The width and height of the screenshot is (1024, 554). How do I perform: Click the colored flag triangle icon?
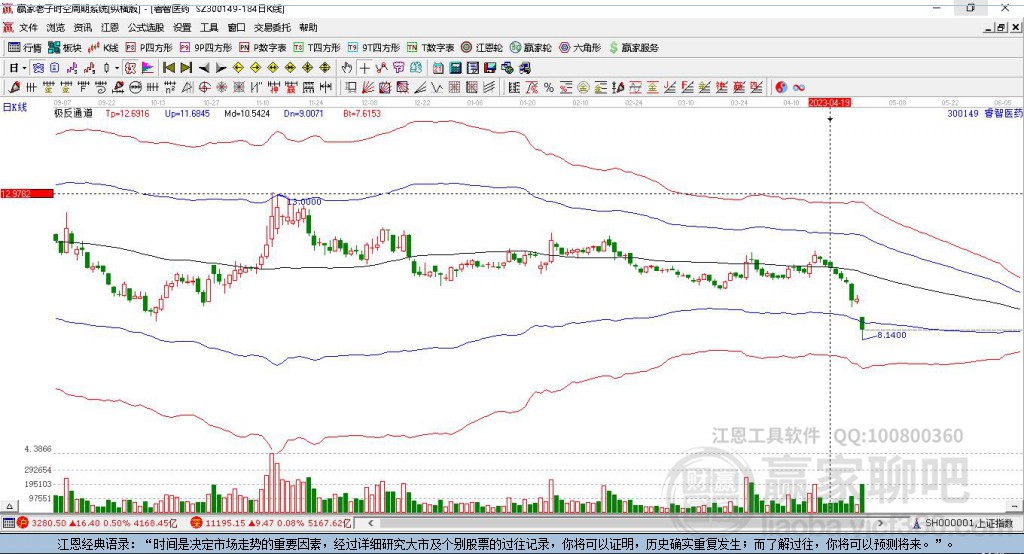pyautogui.click(x=148, y=68)
